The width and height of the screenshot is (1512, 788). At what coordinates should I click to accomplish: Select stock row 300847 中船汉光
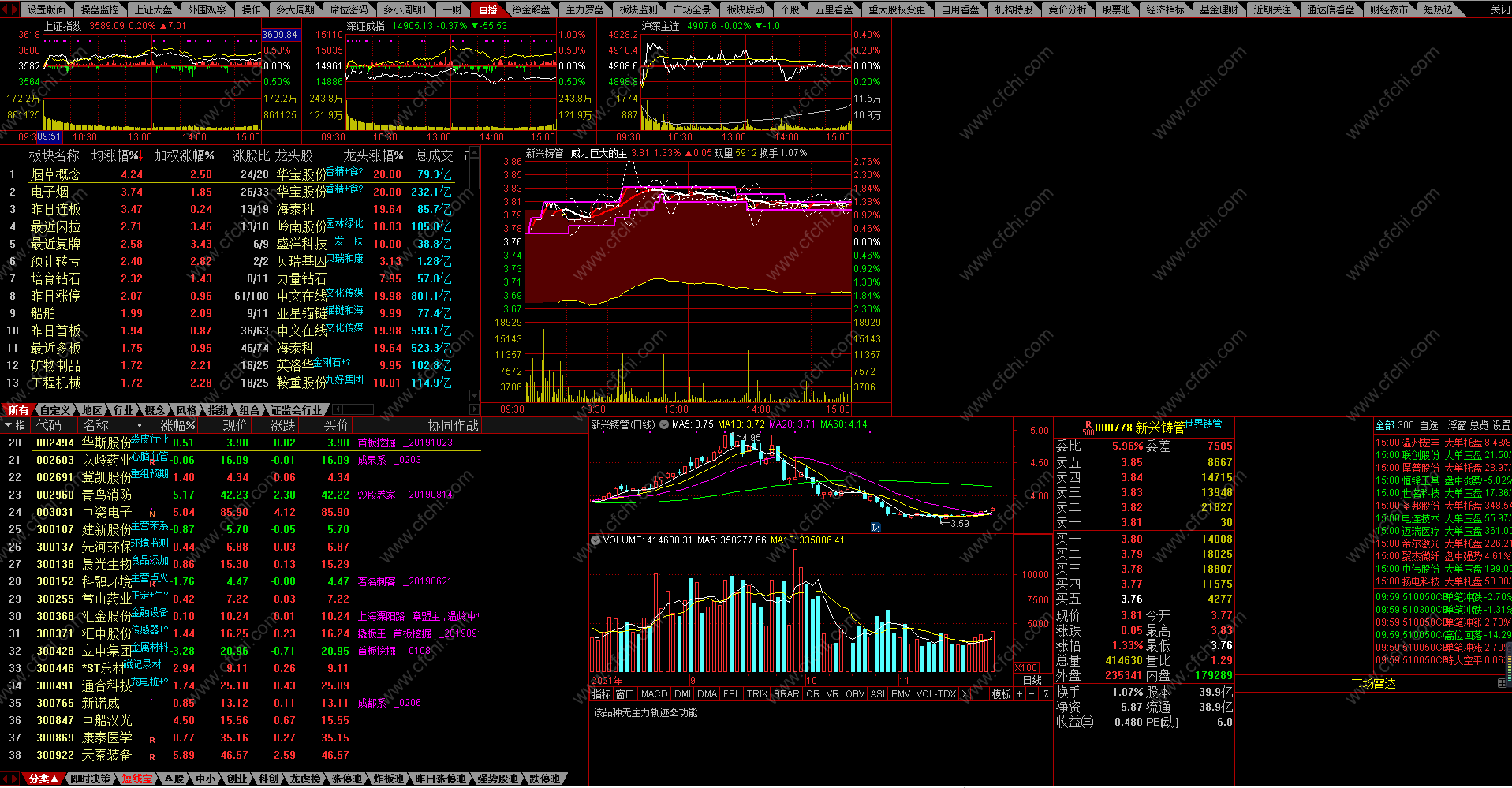pyautogui.click(x=241, y=720)
